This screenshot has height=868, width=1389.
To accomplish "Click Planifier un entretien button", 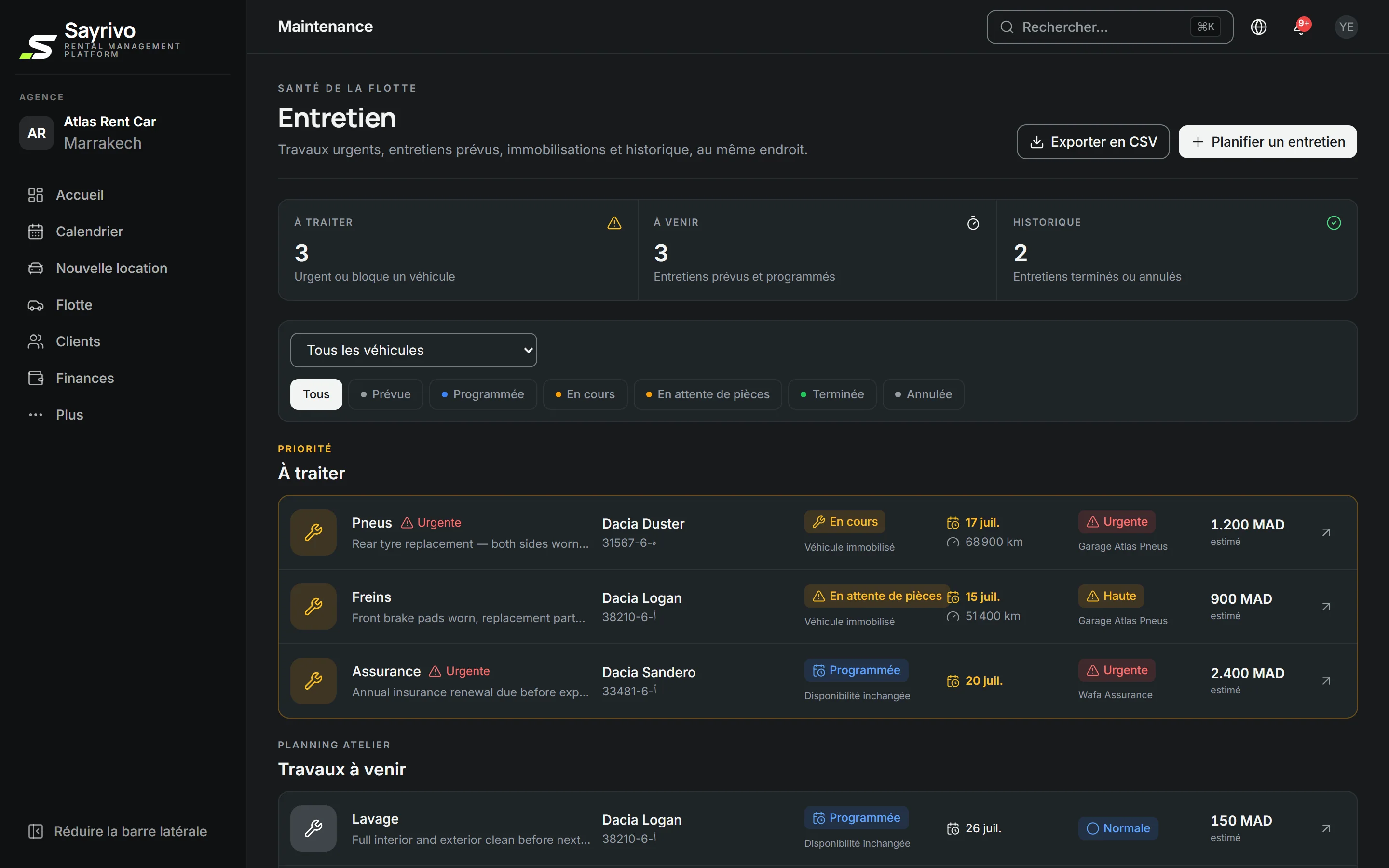I will click(x=1267, y=142).
